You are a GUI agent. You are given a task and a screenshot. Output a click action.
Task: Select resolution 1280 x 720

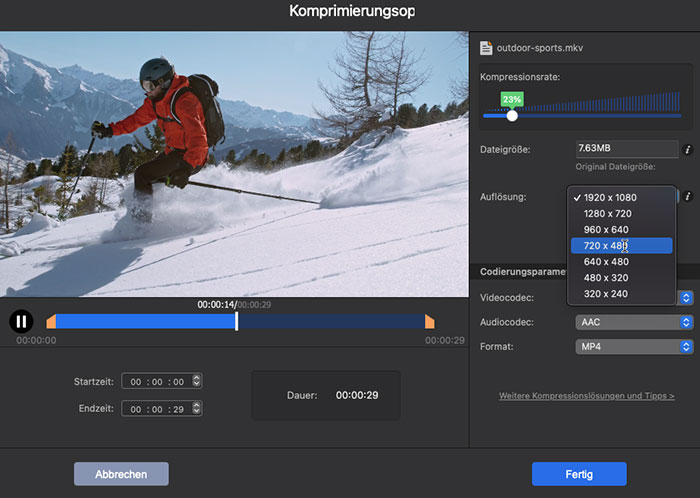pos(621,214)
